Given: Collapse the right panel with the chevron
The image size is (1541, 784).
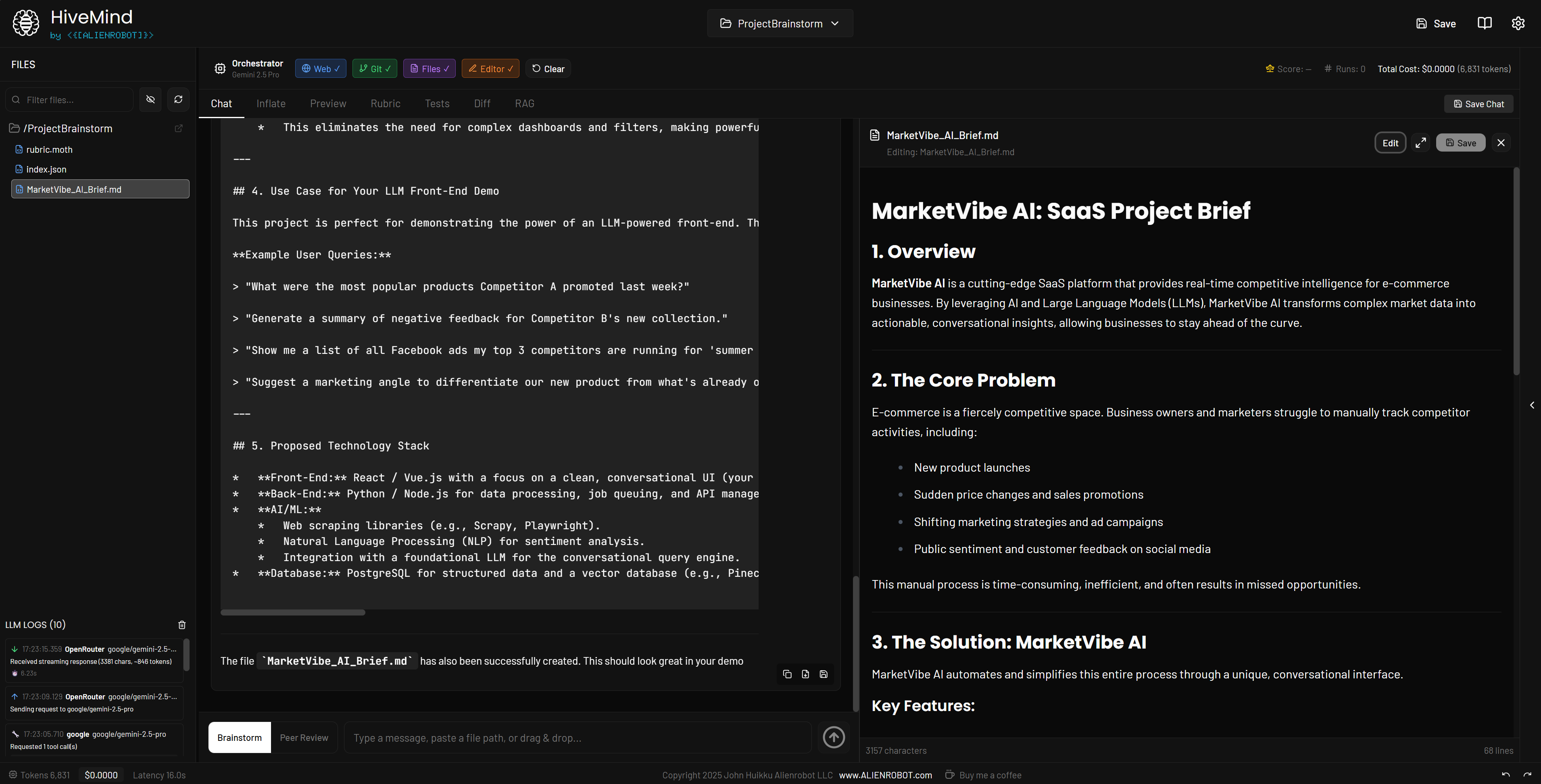Looking at the screenshot, I should click(x=1532, y=405).
